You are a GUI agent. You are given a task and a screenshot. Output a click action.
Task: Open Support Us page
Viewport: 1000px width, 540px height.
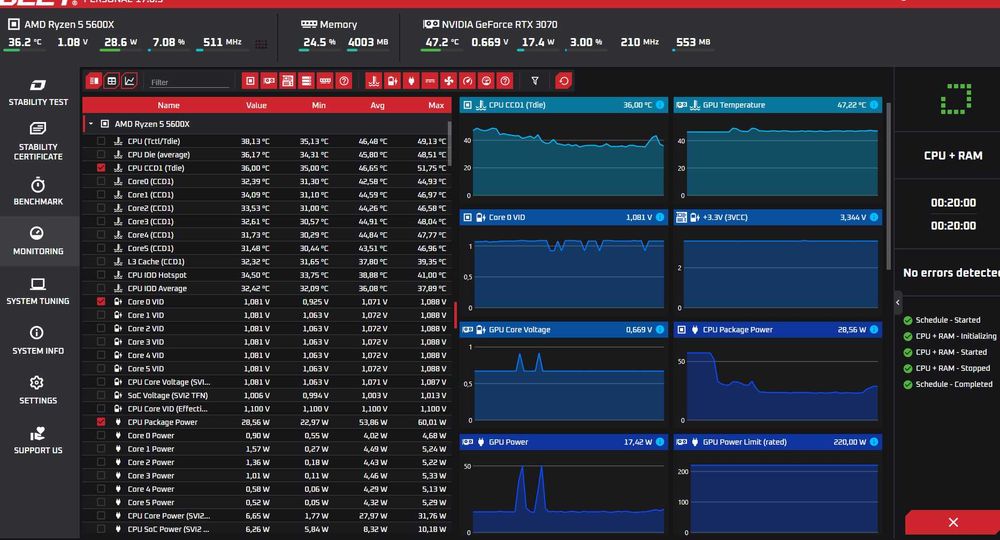point(38,440)
